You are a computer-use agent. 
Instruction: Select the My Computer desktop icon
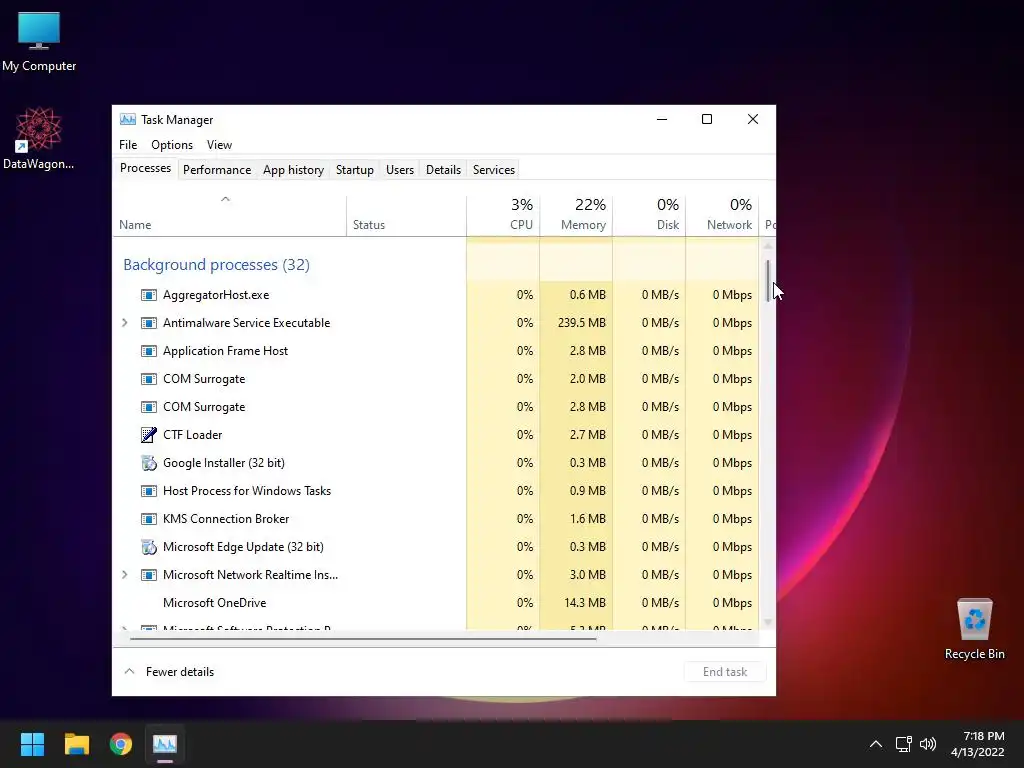(x=39, y=42)
